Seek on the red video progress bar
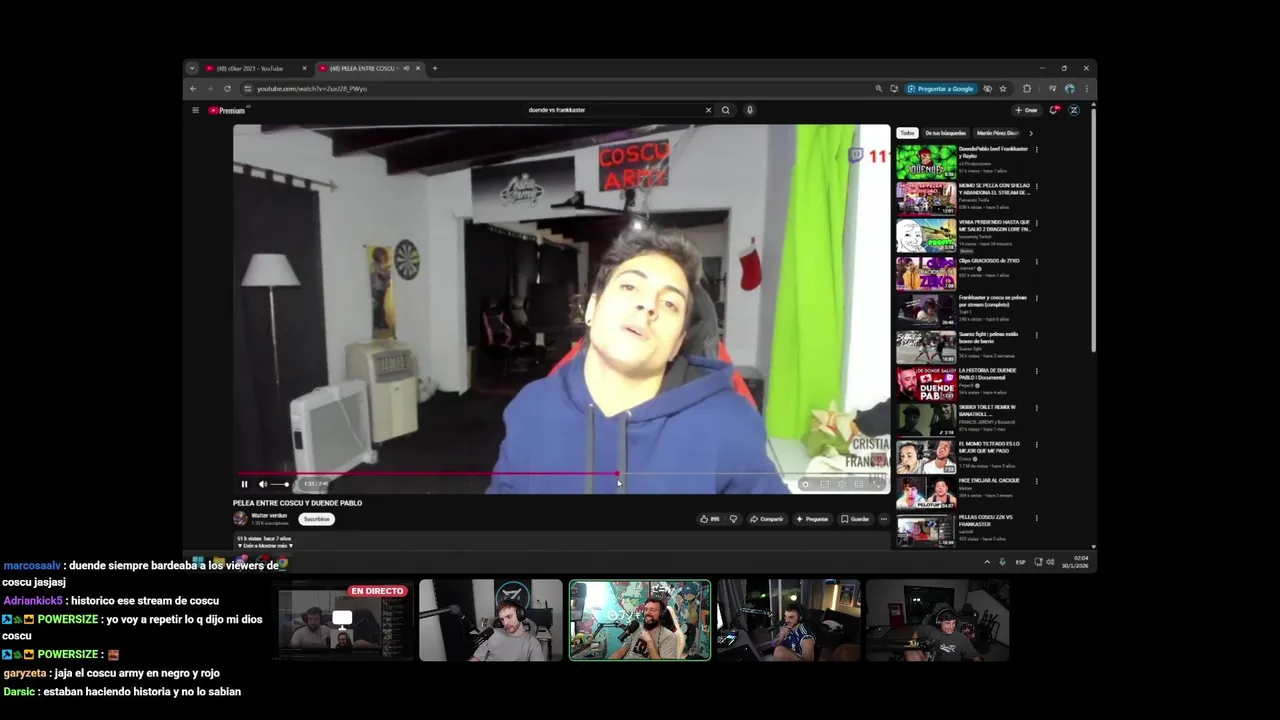 point(561,474)
